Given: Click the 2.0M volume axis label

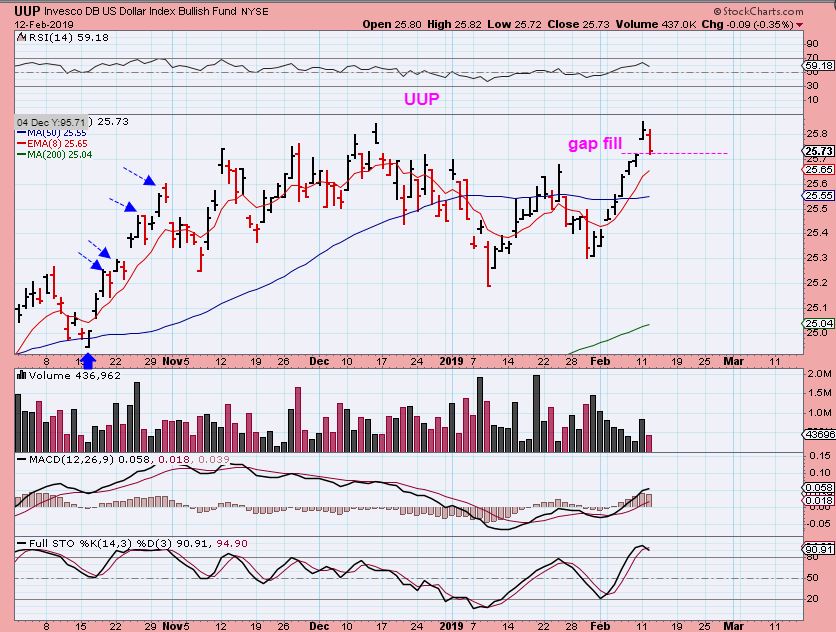Looking at the screenshot, I should (819, 374).
